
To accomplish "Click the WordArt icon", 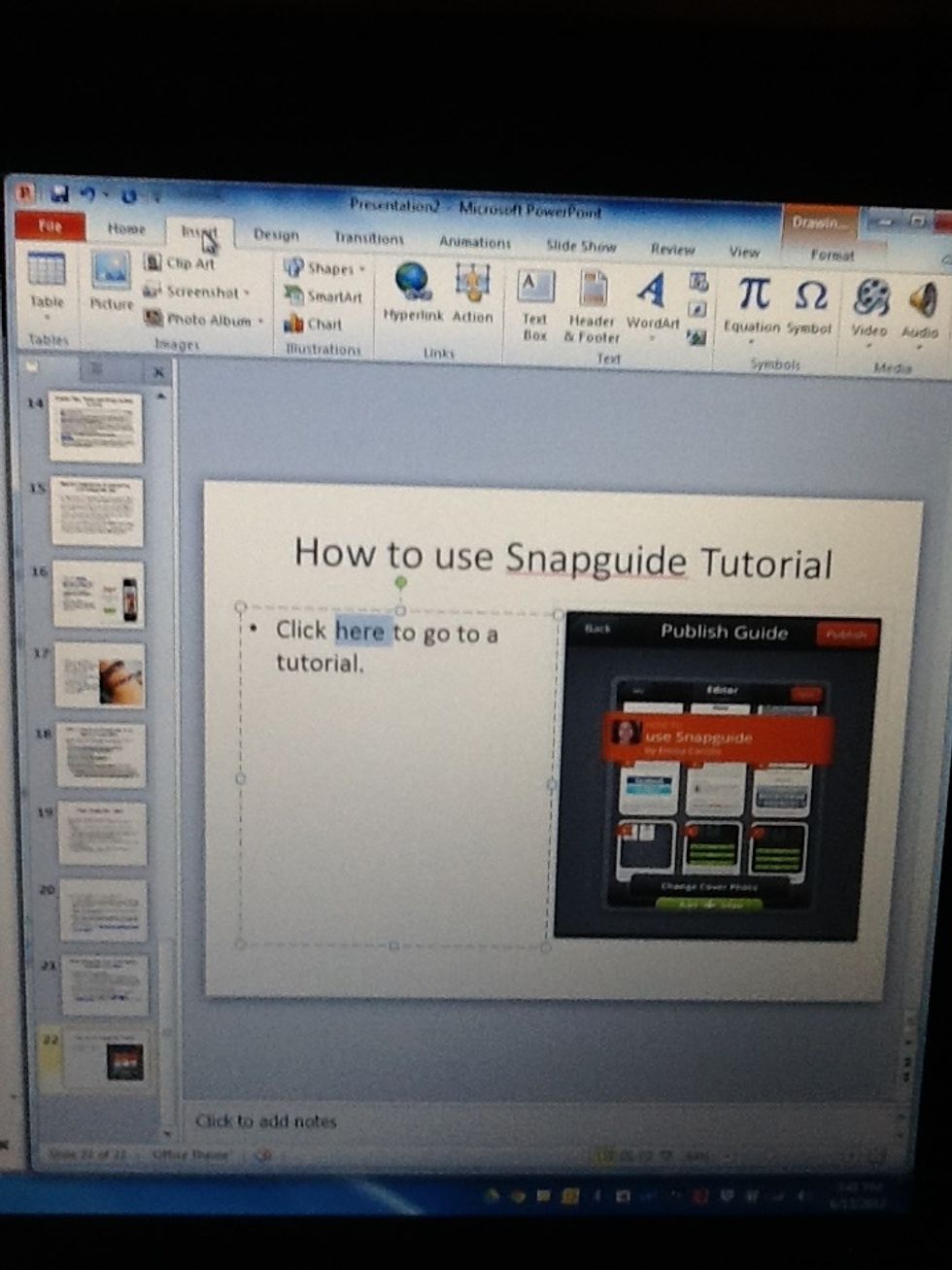I will tap(652, 290).
